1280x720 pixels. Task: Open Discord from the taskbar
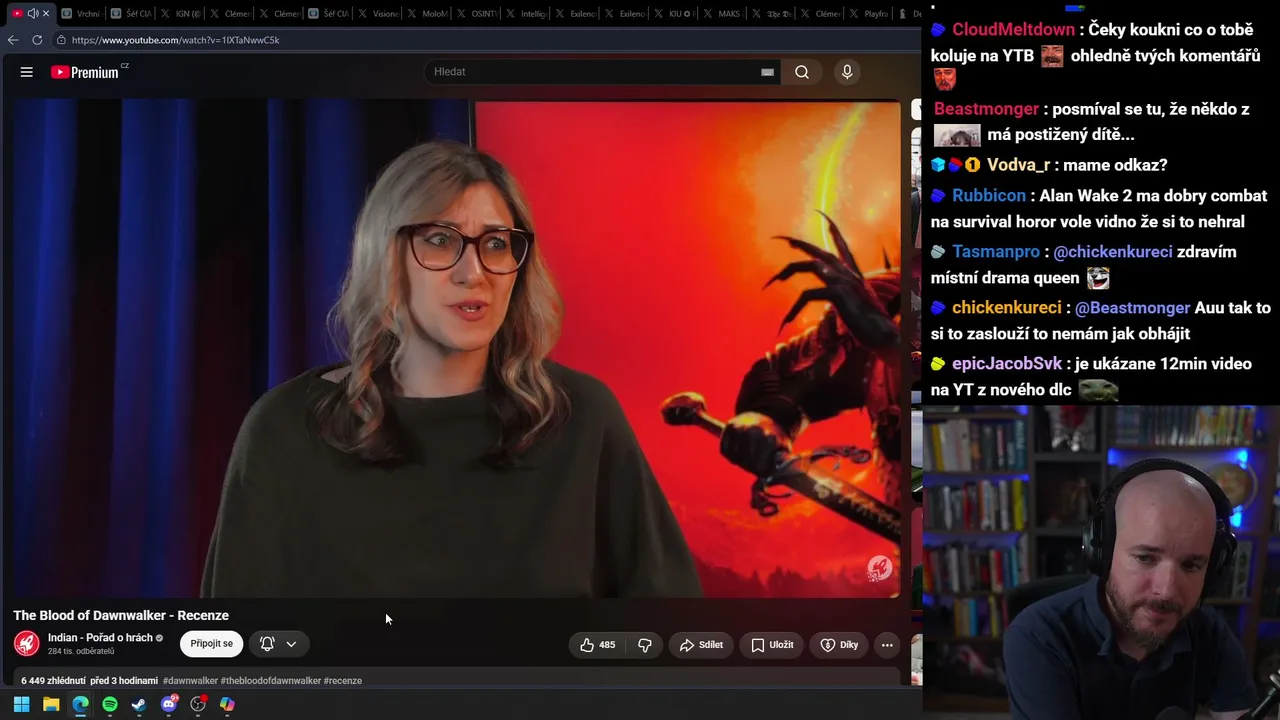click(x=169, y=704)
